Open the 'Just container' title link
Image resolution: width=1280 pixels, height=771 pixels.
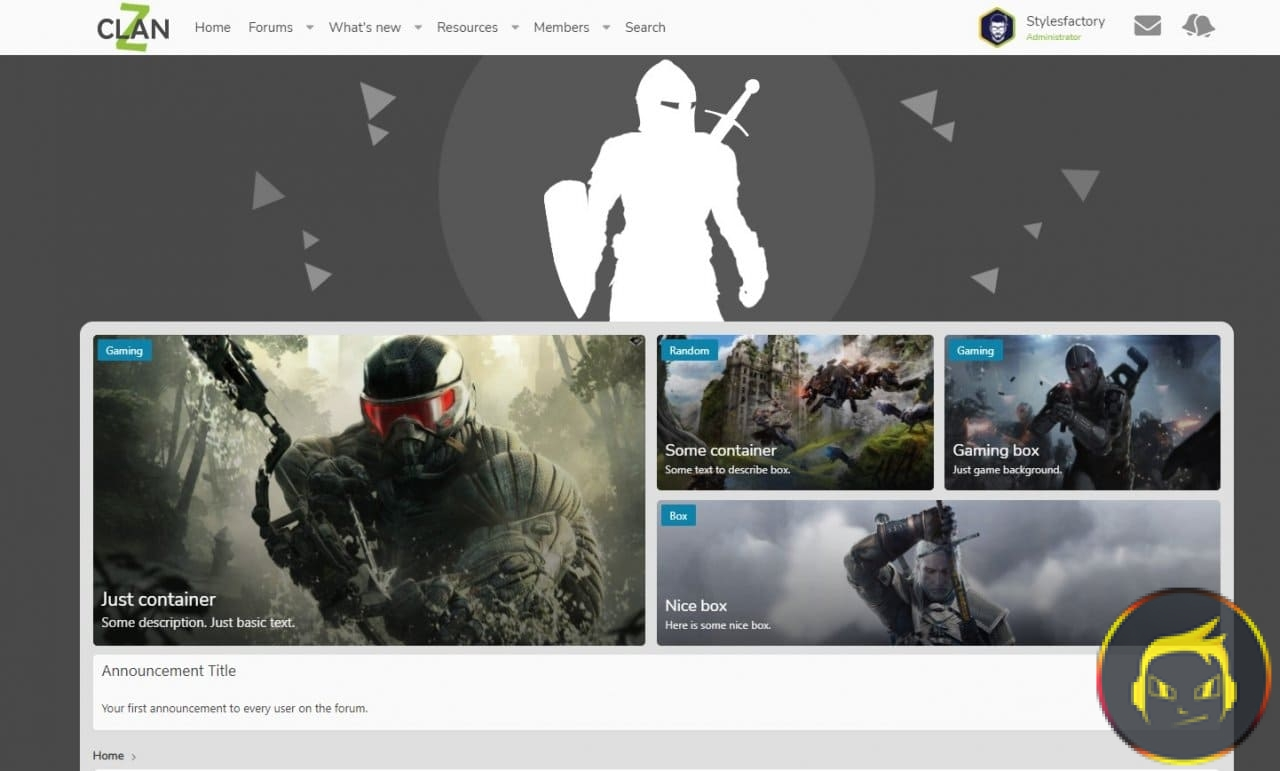pos(158,599)
